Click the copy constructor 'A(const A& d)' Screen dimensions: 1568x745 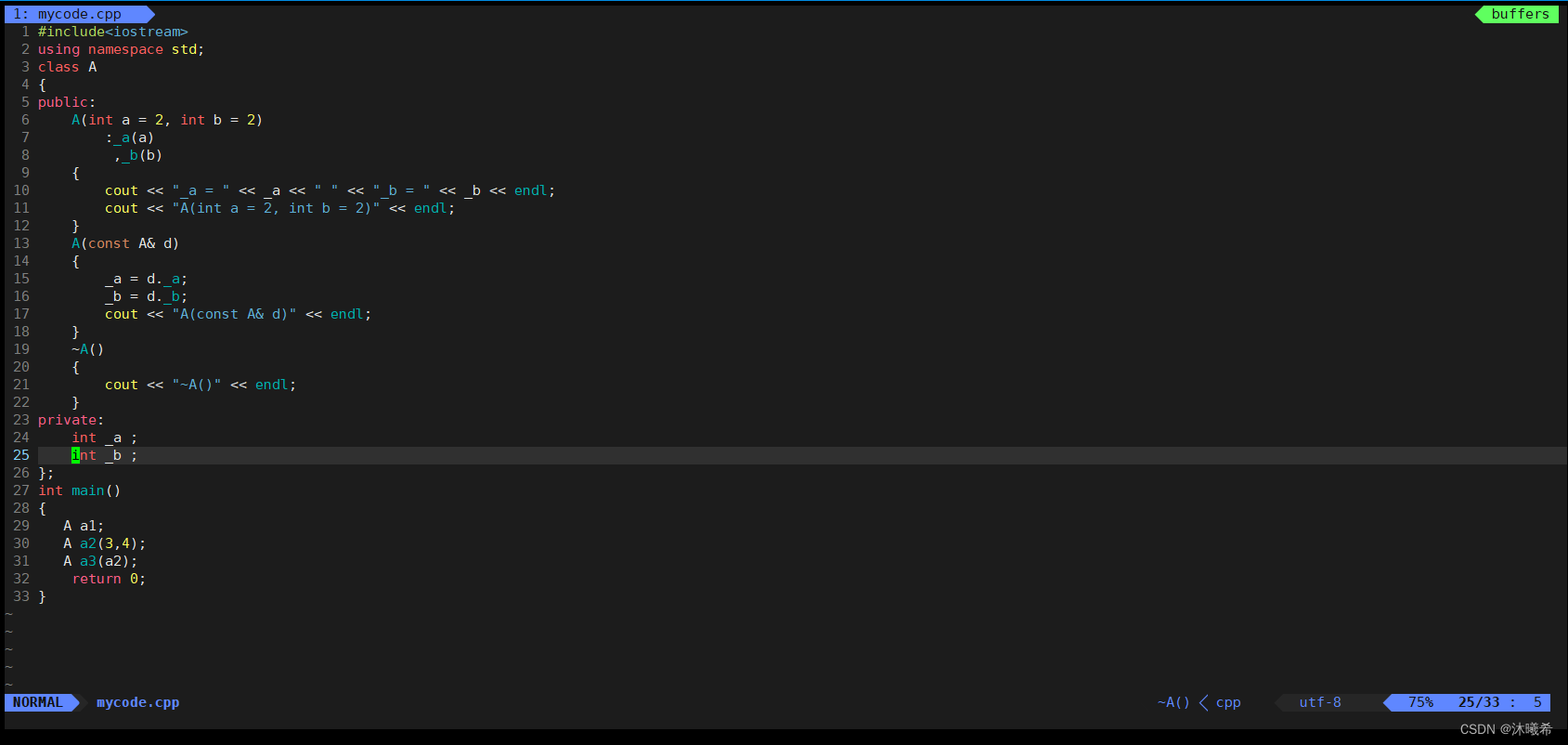tap(125, 243)
